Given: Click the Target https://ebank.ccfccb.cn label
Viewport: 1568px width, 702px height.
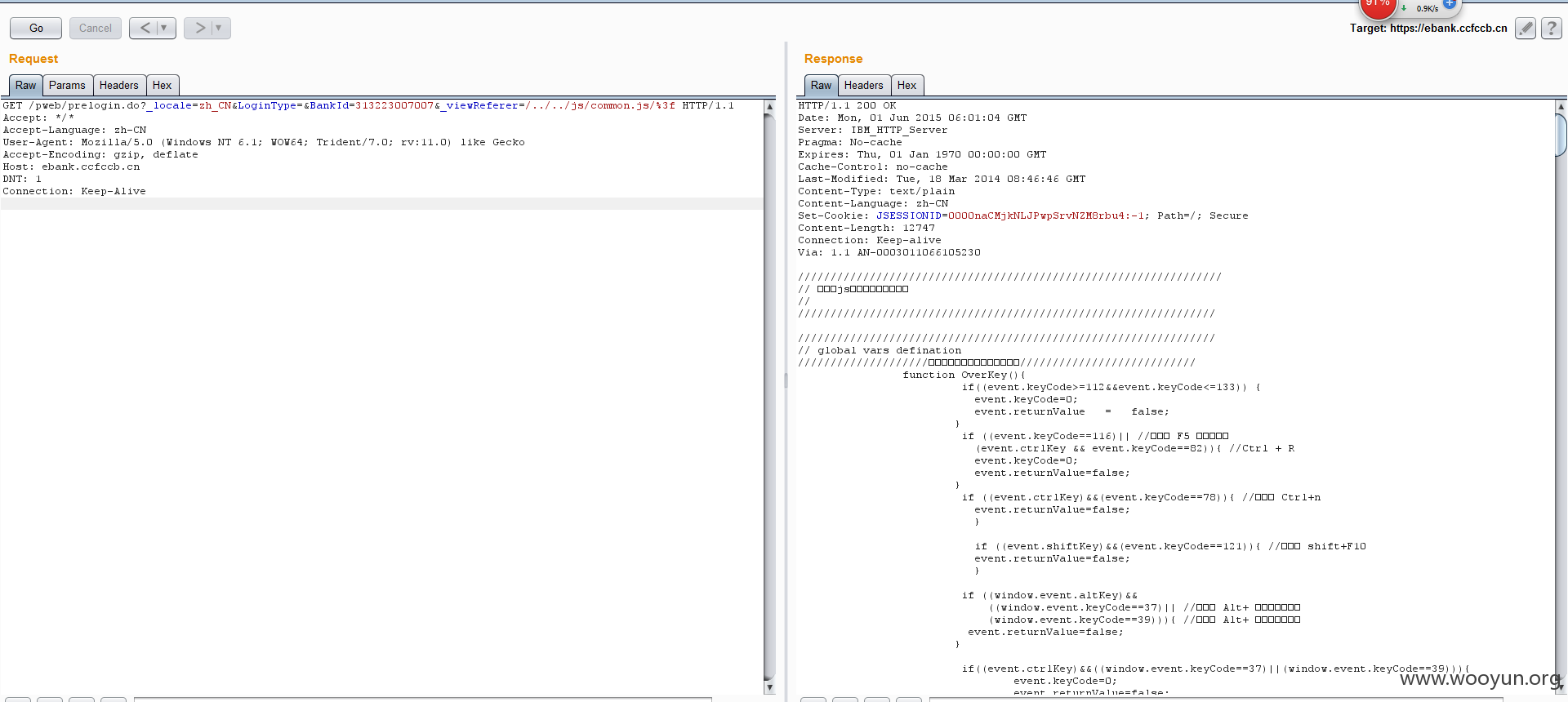Looking at the screenshot, I should [1428, 28].
